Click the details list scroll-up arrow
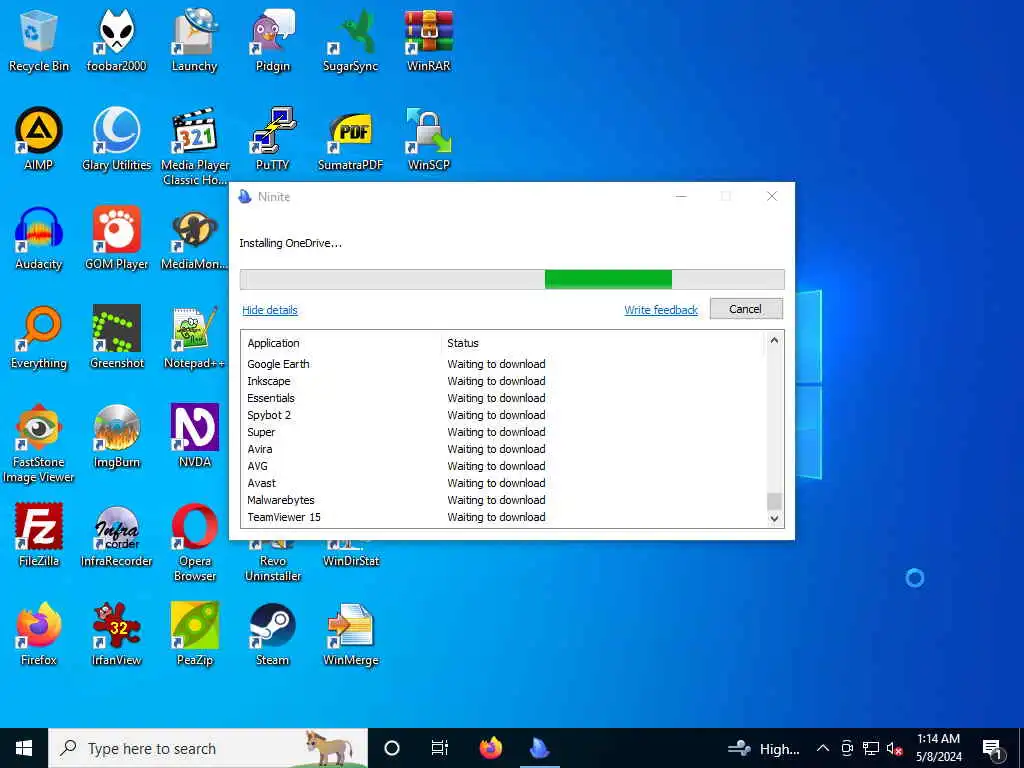 coord(774,340)
